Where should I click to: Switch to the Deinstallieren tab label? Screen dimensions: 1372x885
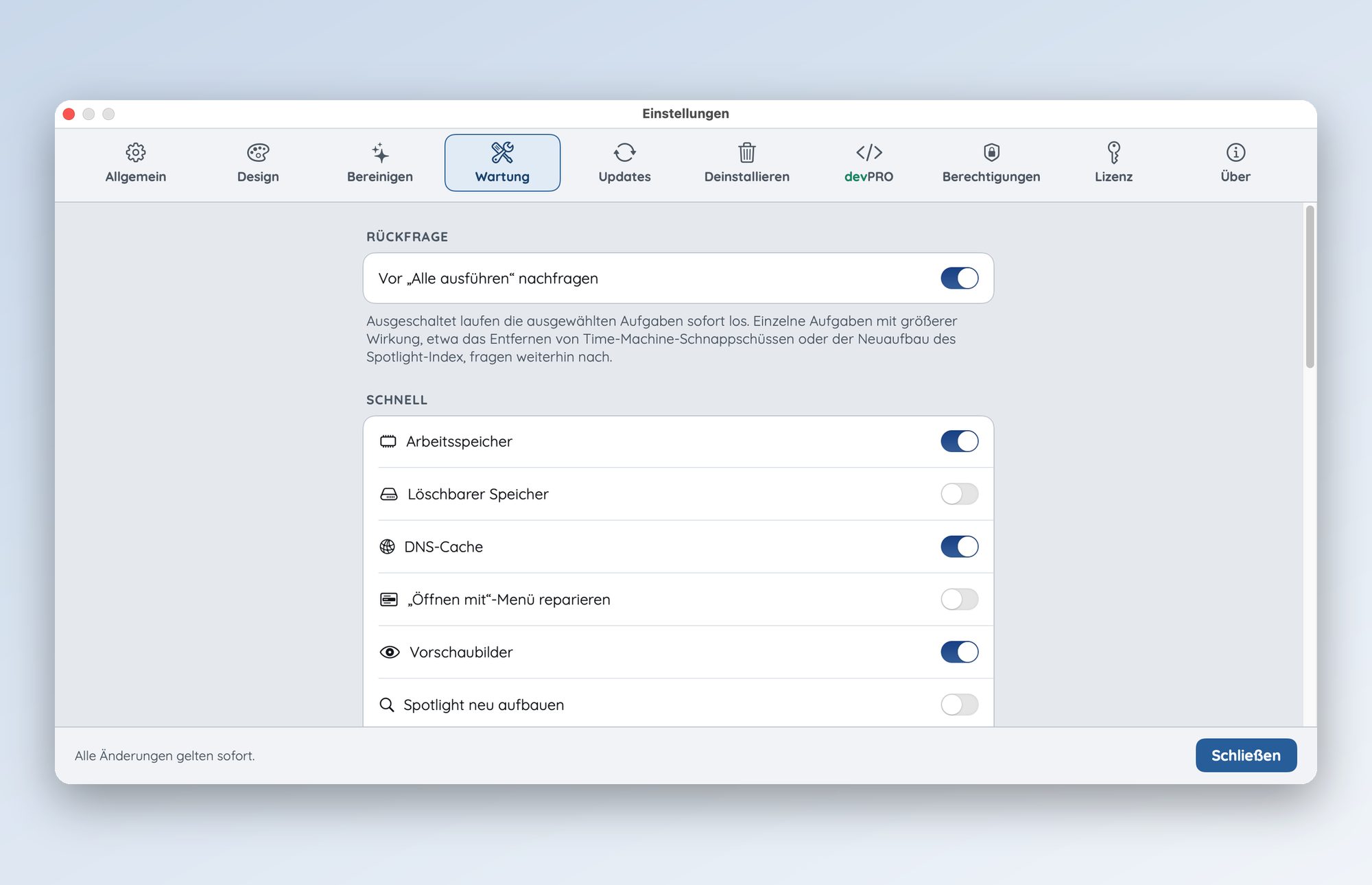pos(747,177)
